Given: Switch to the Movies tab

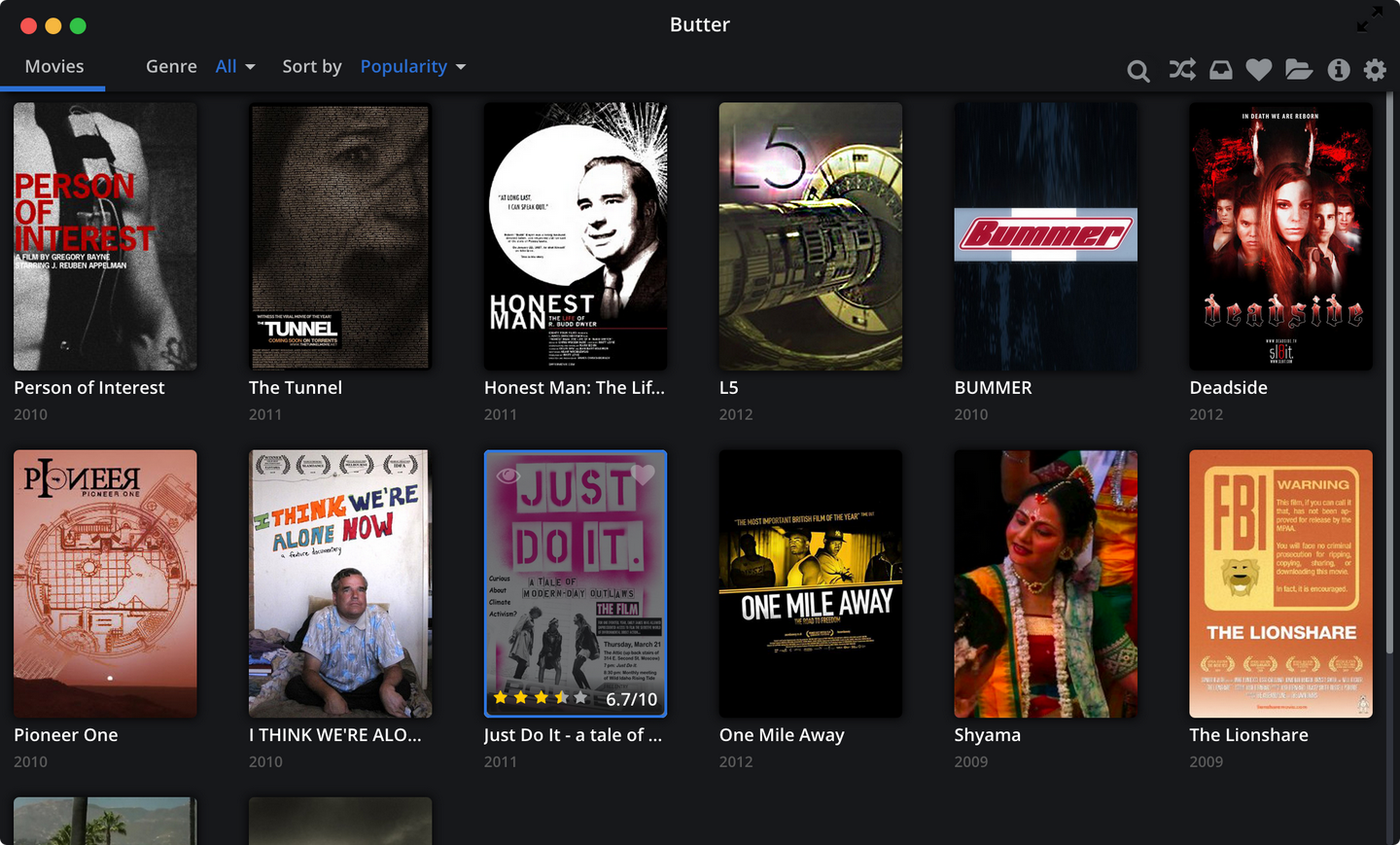Looking at the screenshot, I should pos(53,66).
